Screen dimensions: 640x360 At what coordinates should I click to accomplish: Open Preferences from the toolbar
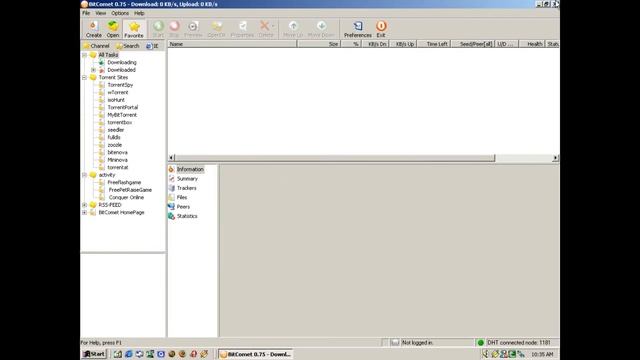[358, 29]
